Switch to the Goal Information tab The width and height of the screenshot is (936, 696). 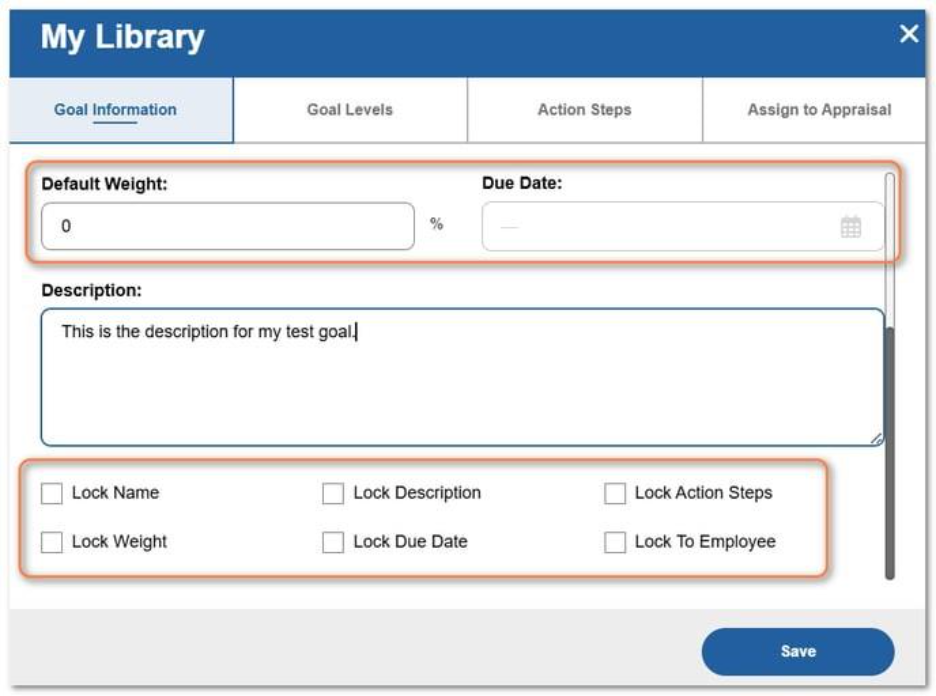tap(121, 110)
